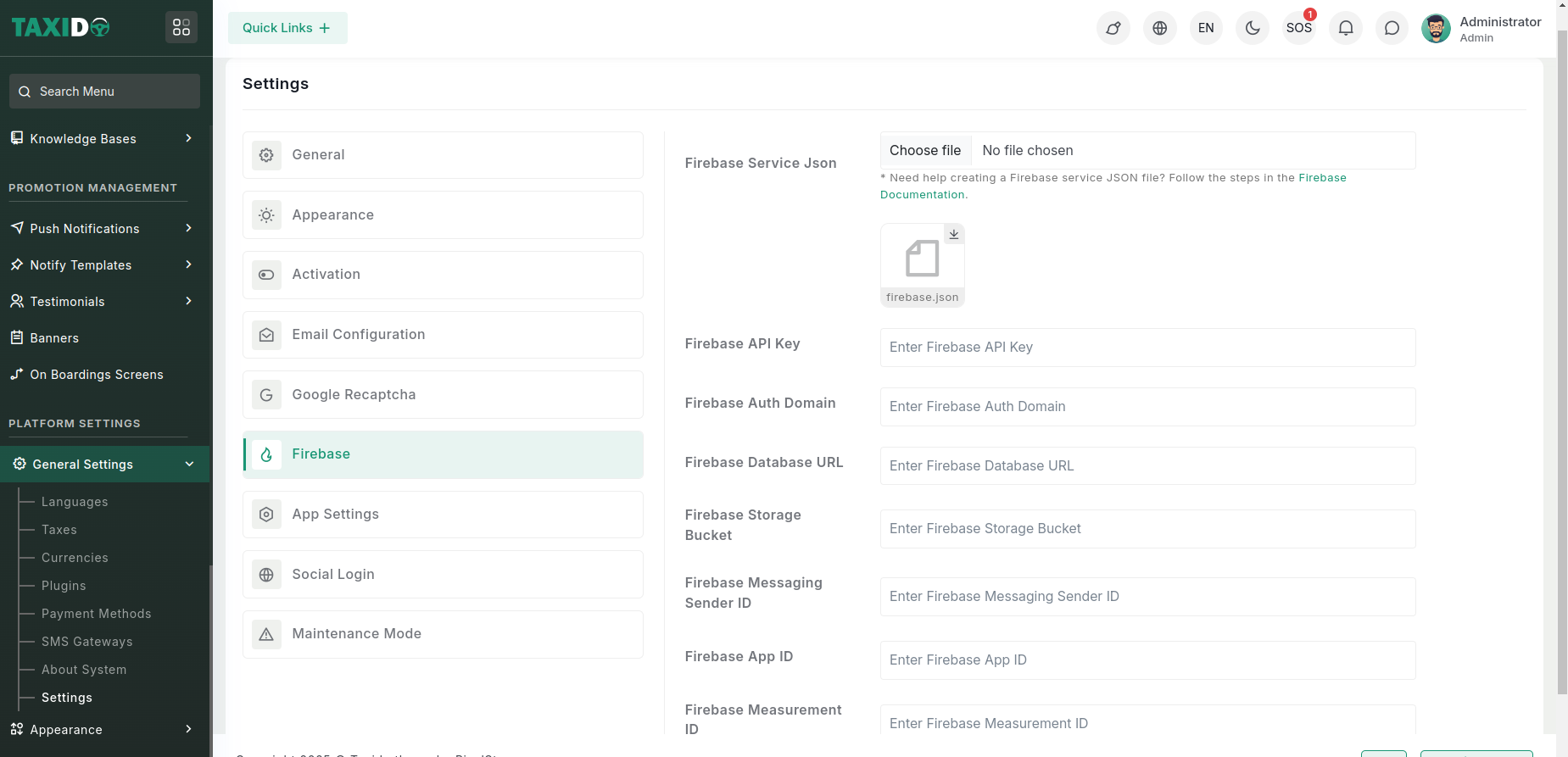Download the firebase.json file

[x=954, y=235]
